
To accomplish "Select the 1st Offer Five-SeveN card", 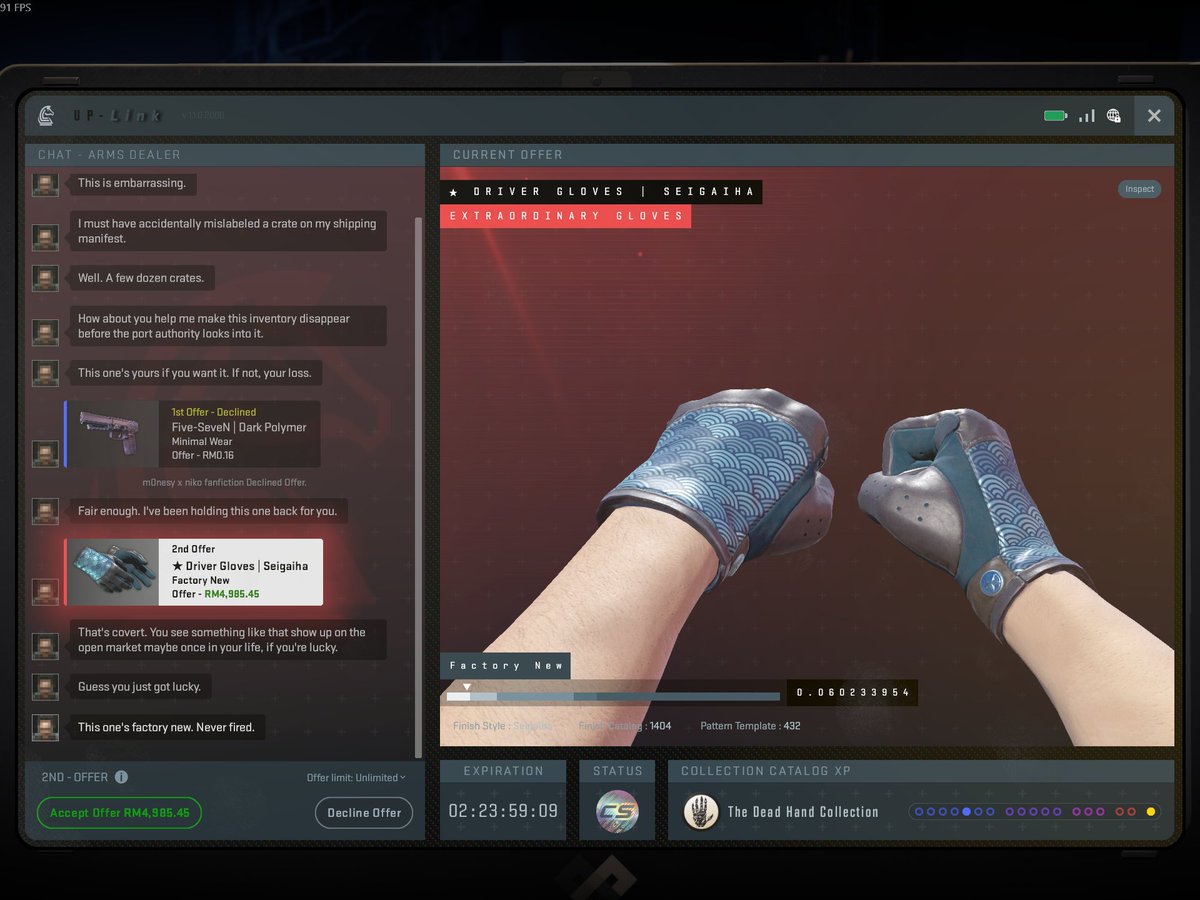I will [193, 434].
